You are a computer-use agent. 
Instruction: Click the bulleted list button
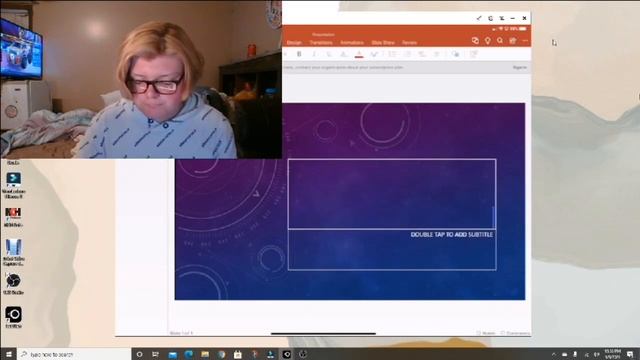392,54
